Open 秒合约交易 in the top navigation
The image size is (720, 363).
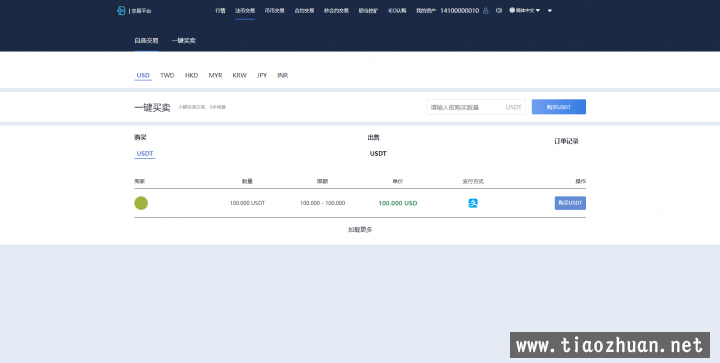(x=336, y=11)
